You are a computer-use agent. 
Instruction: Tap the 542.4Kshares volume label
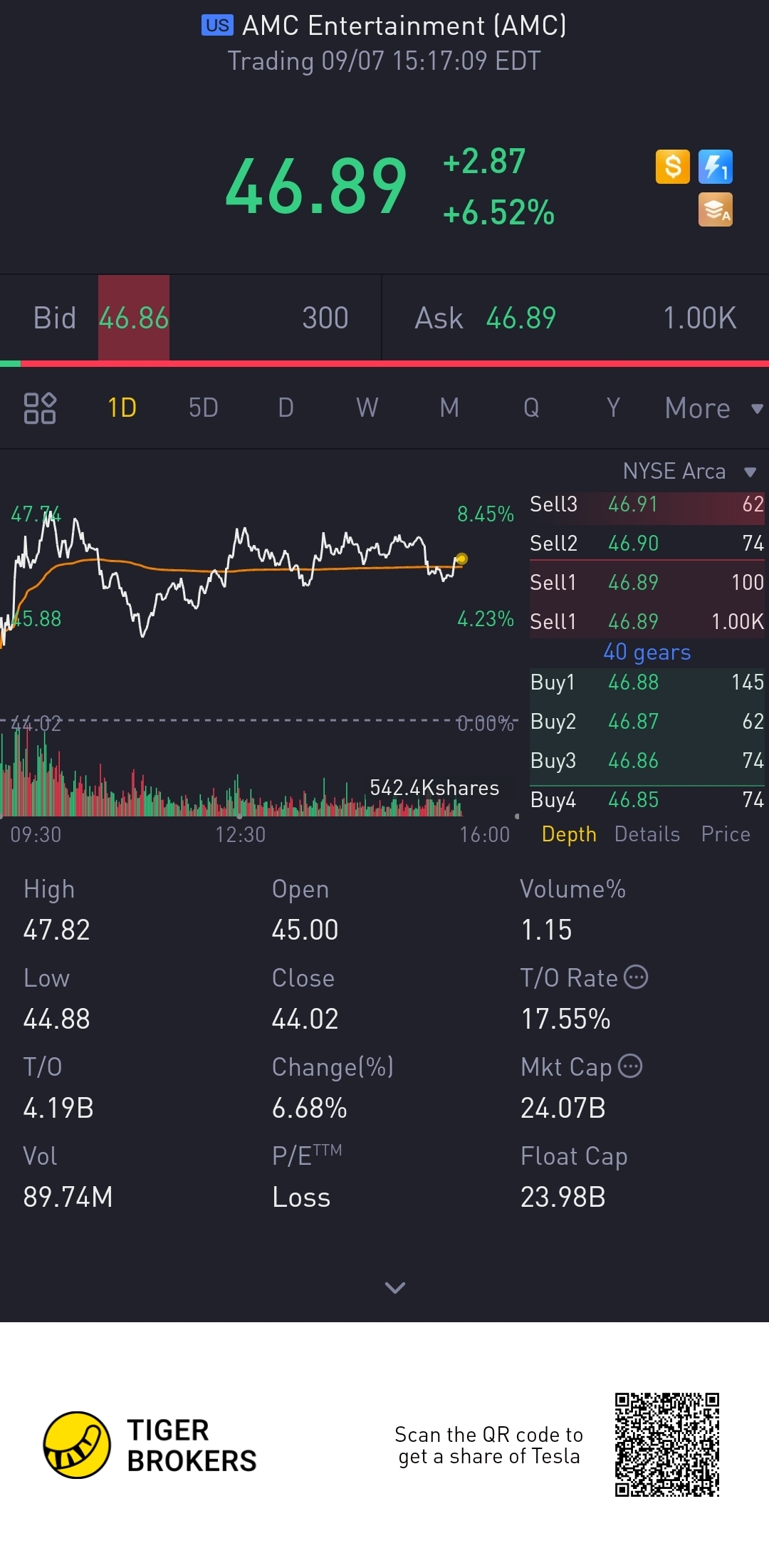tap(434, 788)
